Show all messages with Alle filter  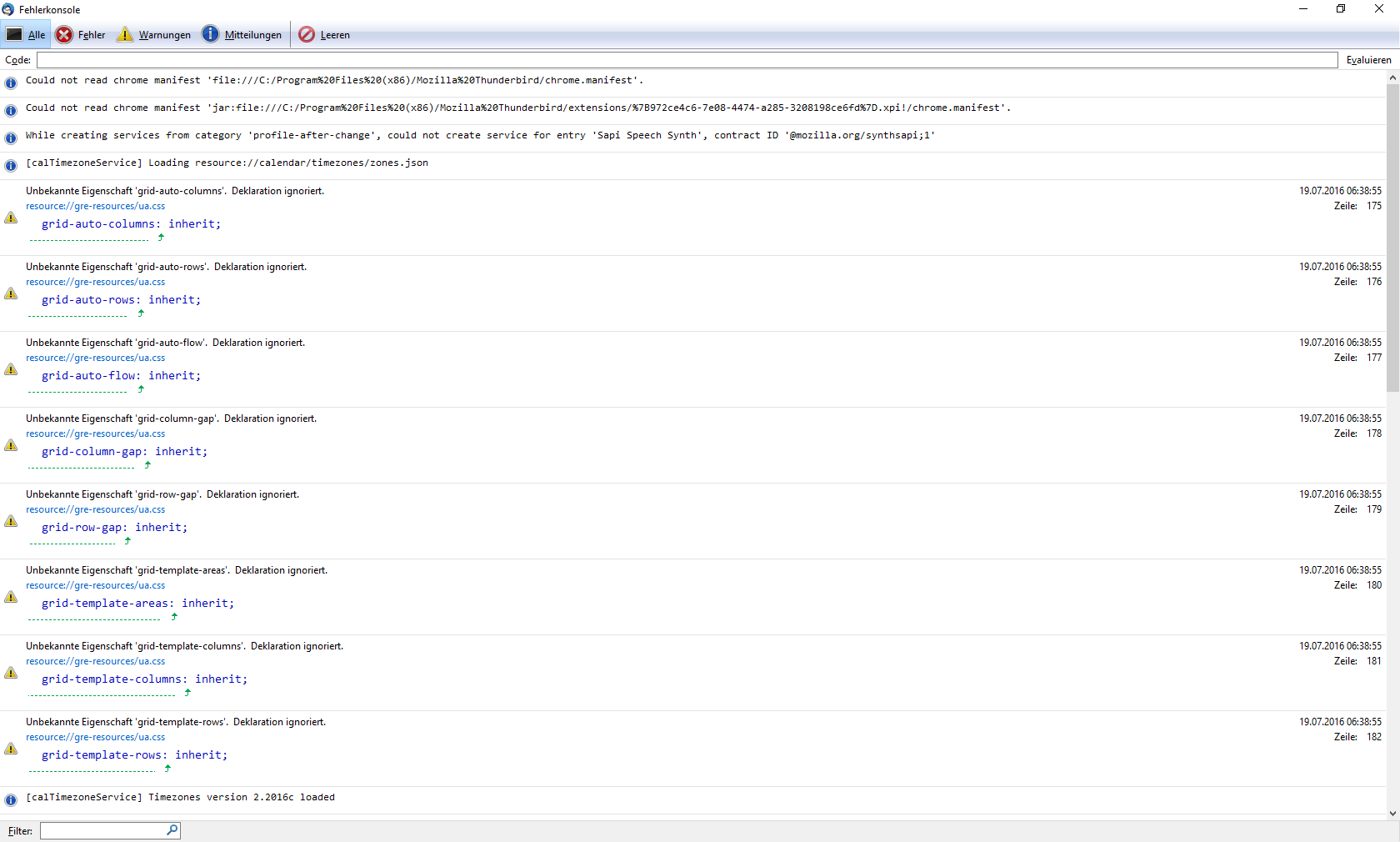click(x=26, y=35)
